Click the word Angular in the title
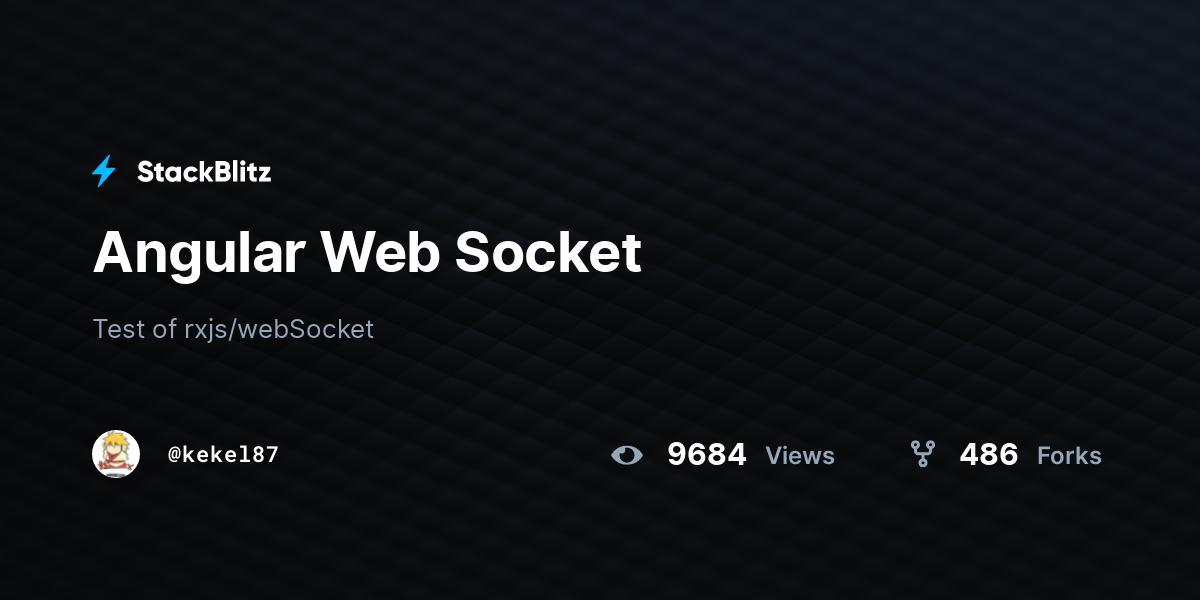The width and height of the screenshot is (1200, 600). click(199, 255)
